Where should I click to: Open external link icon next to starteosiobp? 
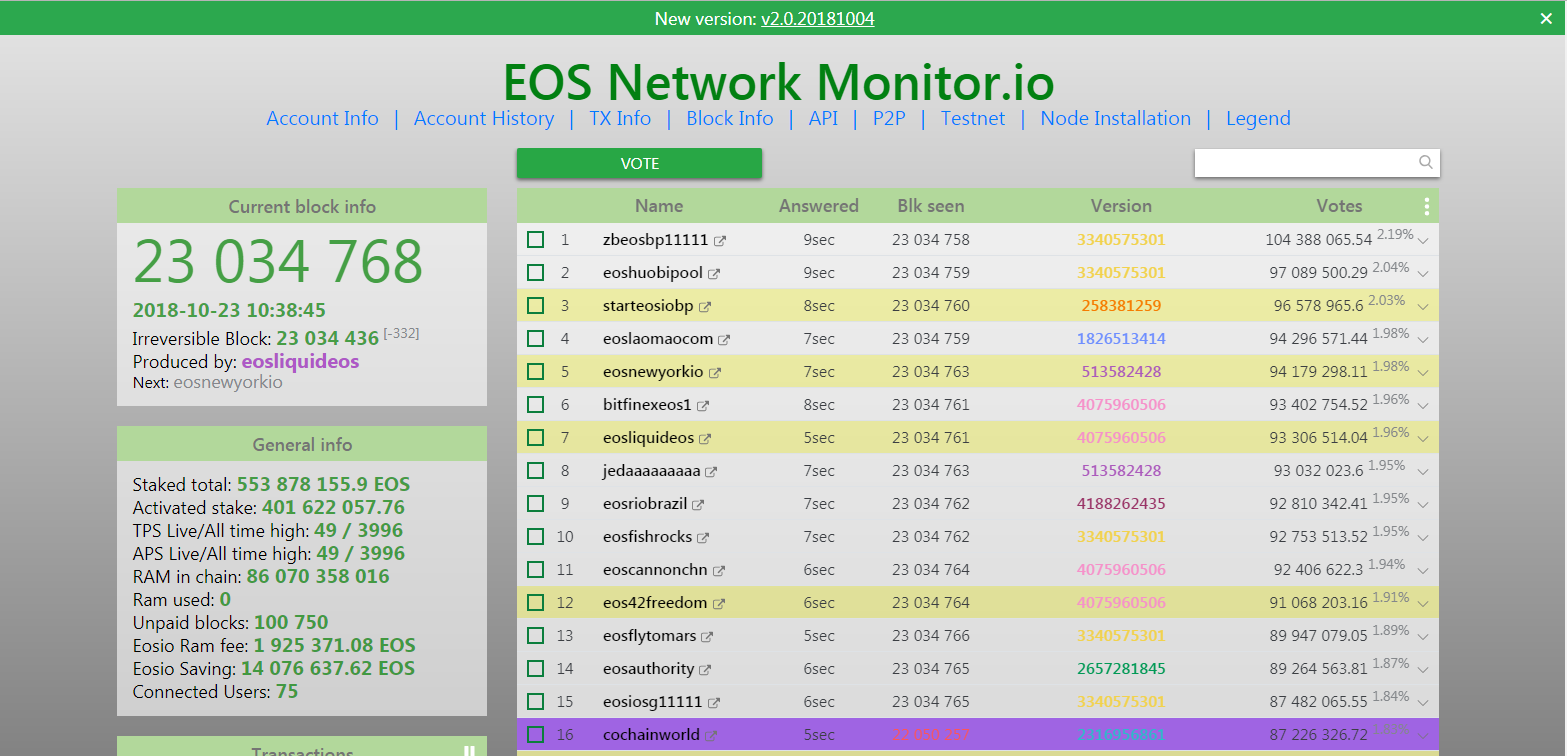[705, 307]
